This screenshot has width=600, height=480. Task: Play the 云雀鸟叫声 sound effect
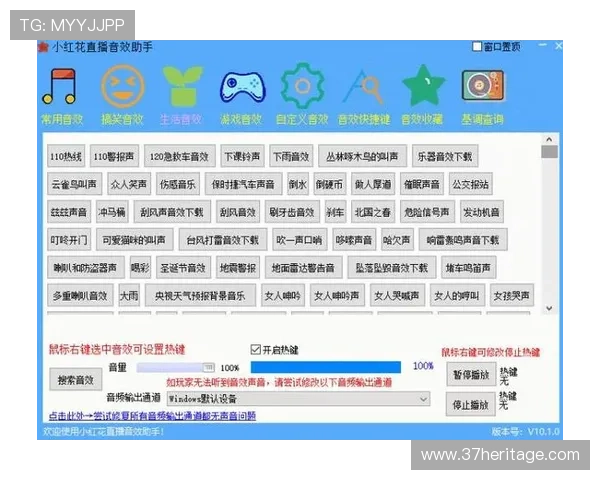(74, 184)
